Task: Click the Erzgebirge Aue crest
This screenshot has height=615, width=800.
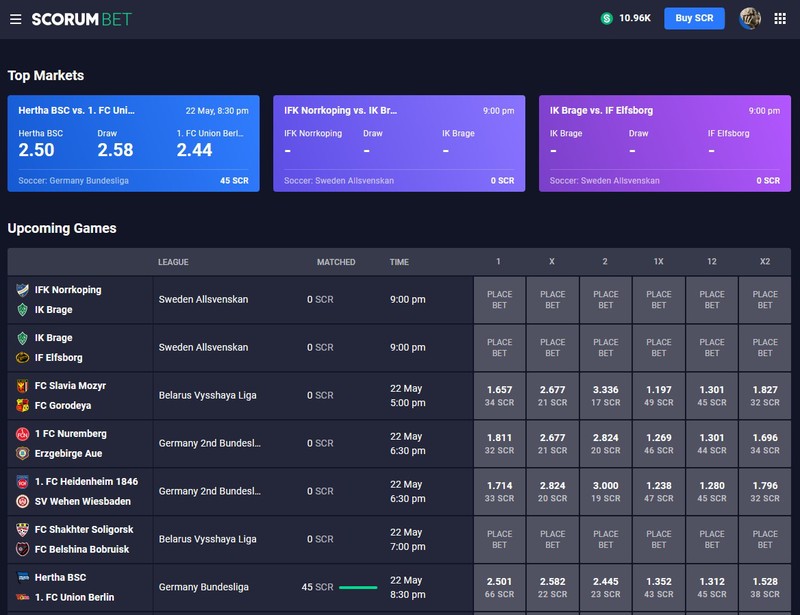Action: (x=22, y=454)
